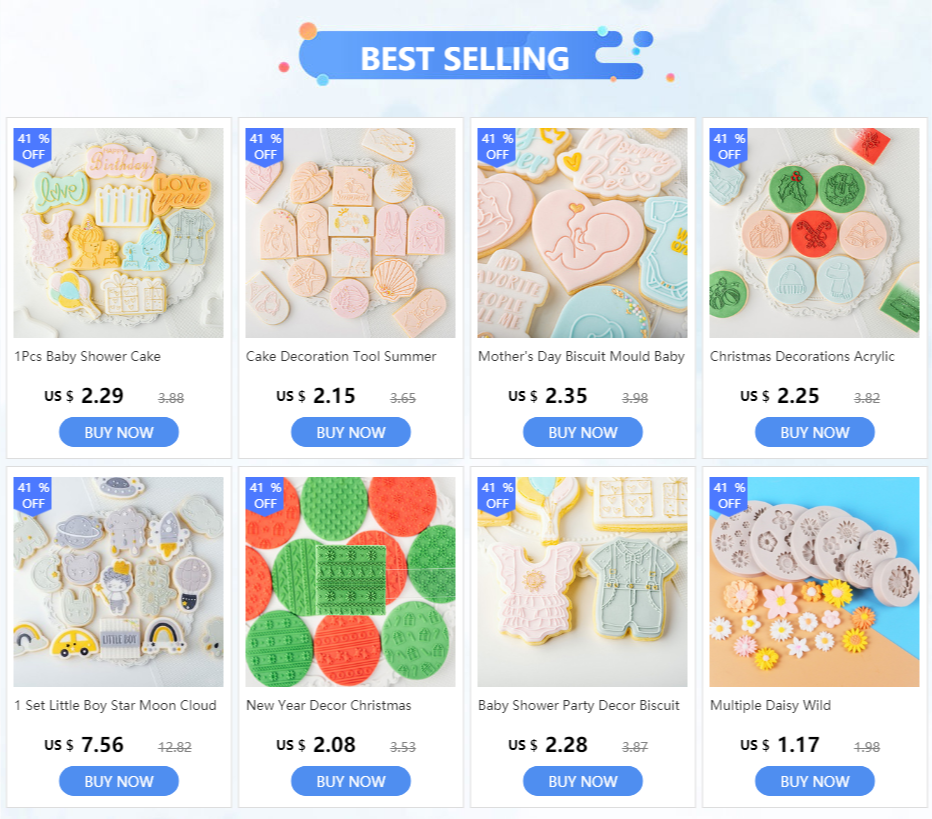View the baby romper cookies product photo
The width and height of the screenshot is (932, 819).
(582, 582)
